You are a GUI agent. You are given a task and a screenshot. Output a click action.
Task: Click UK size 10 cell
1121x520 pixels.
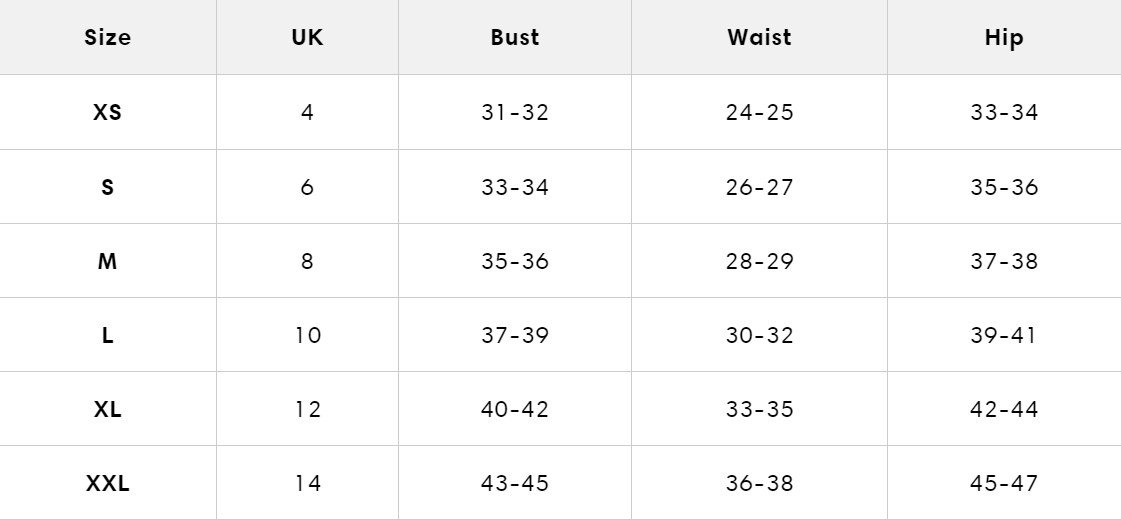[x=307, y=335]
